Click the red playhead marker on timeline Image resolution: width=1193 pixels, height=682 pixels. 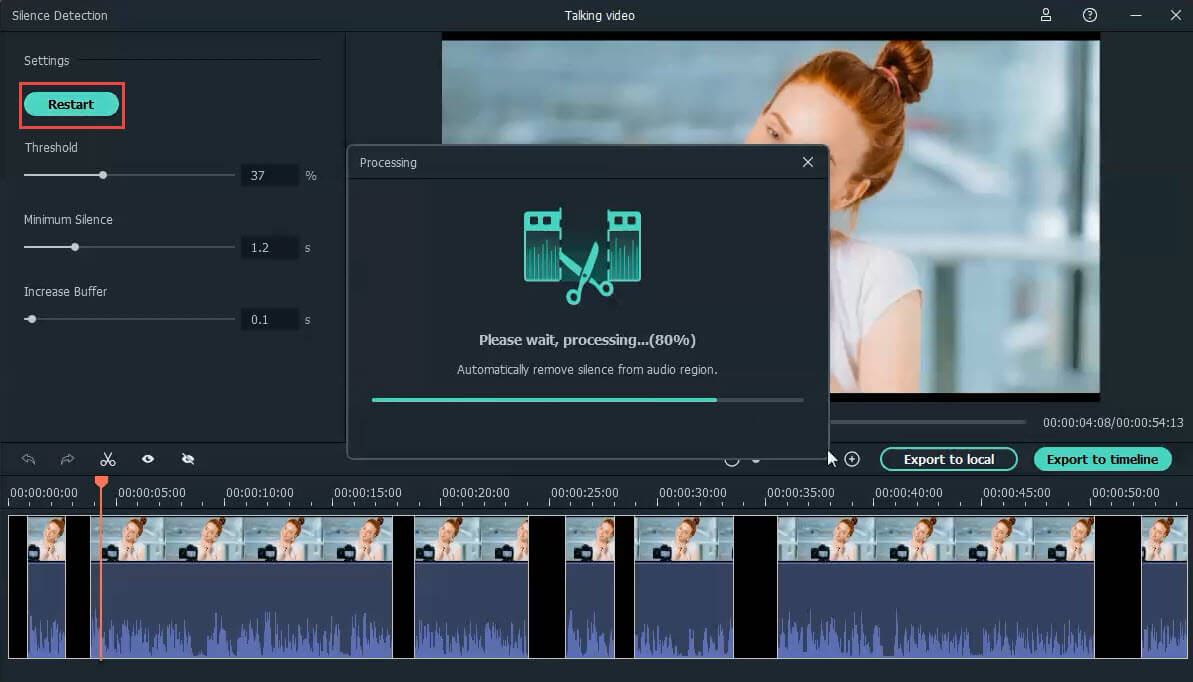point(101,481)
